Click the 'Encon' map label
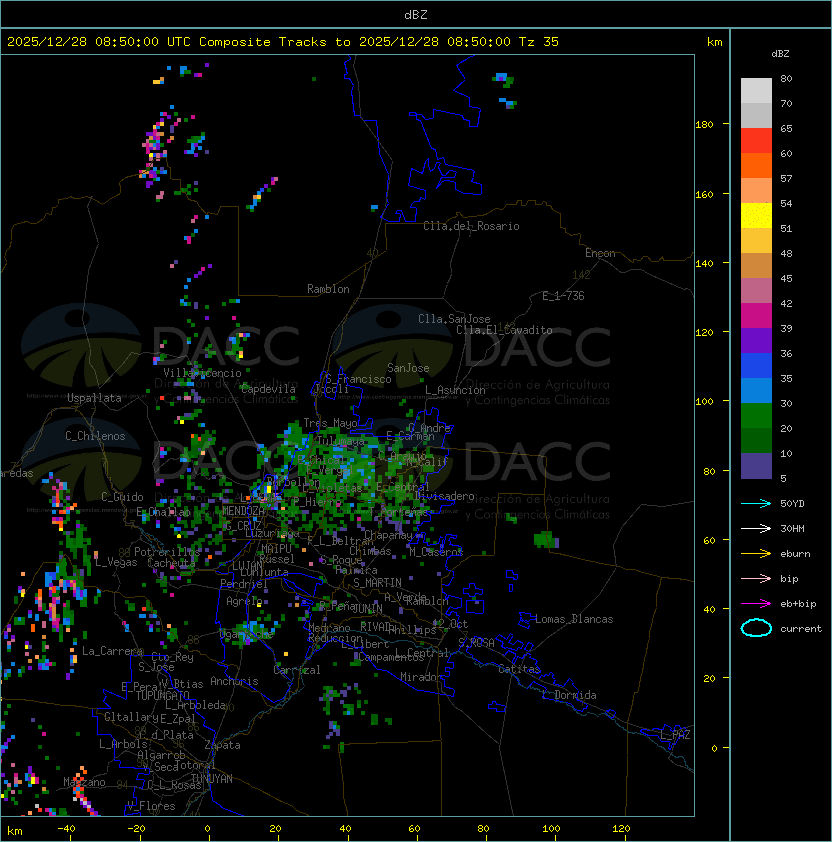The width and height of the screenshot is (832, 842). [600, 253]
